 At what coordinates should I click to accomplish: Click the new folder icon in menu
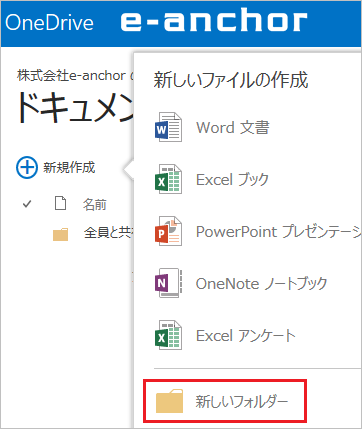(x=170, y=401)
